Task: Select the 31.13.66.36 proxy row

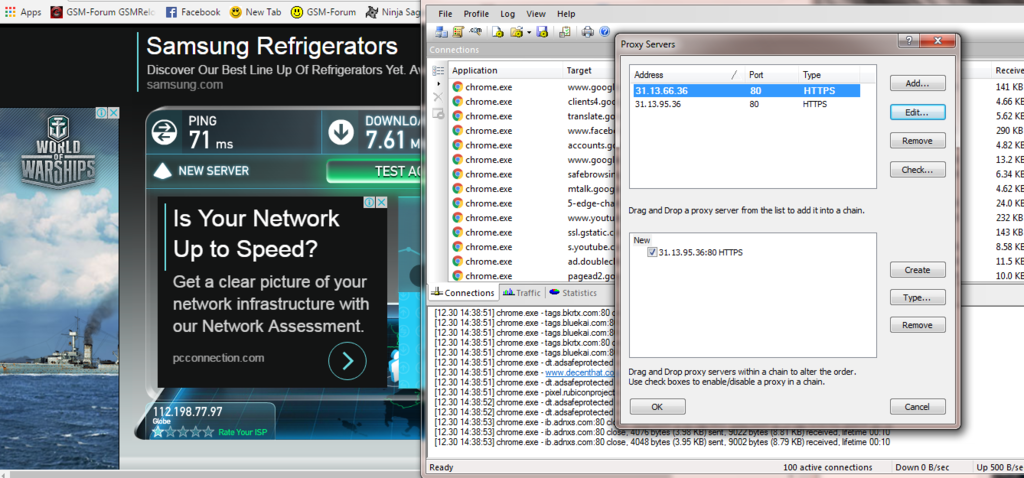Action: pyautogui.click(x=746, y=91)
